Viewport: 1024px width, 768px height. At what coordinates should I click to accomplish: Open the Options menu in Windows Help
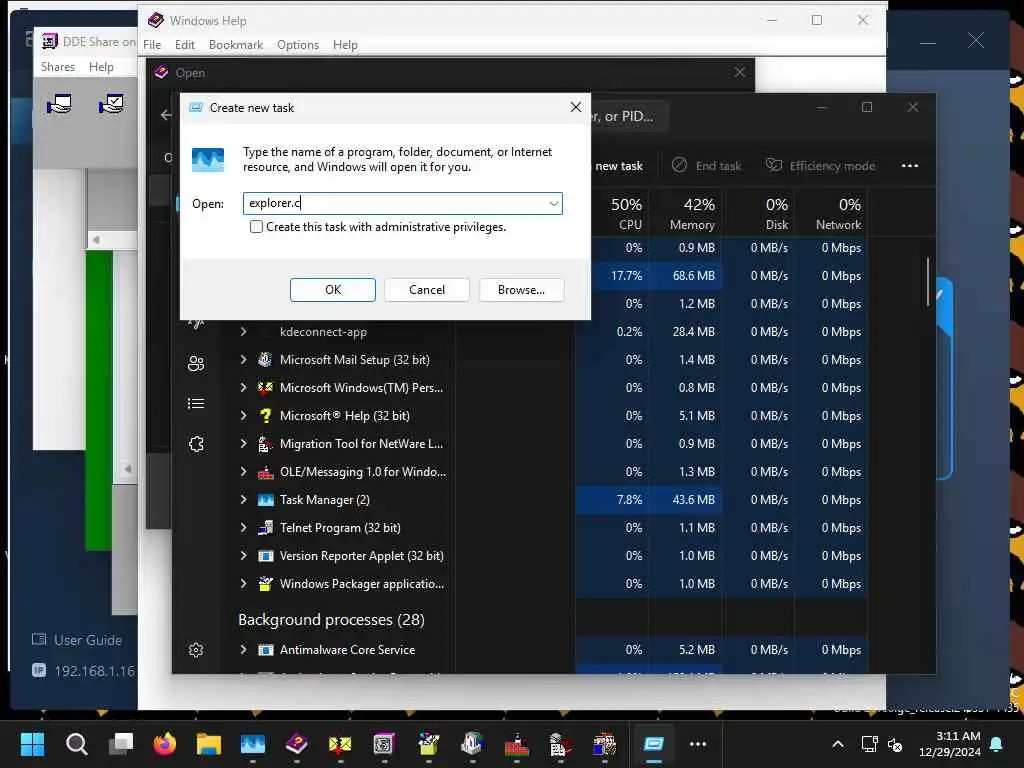[x=298, y=44]
